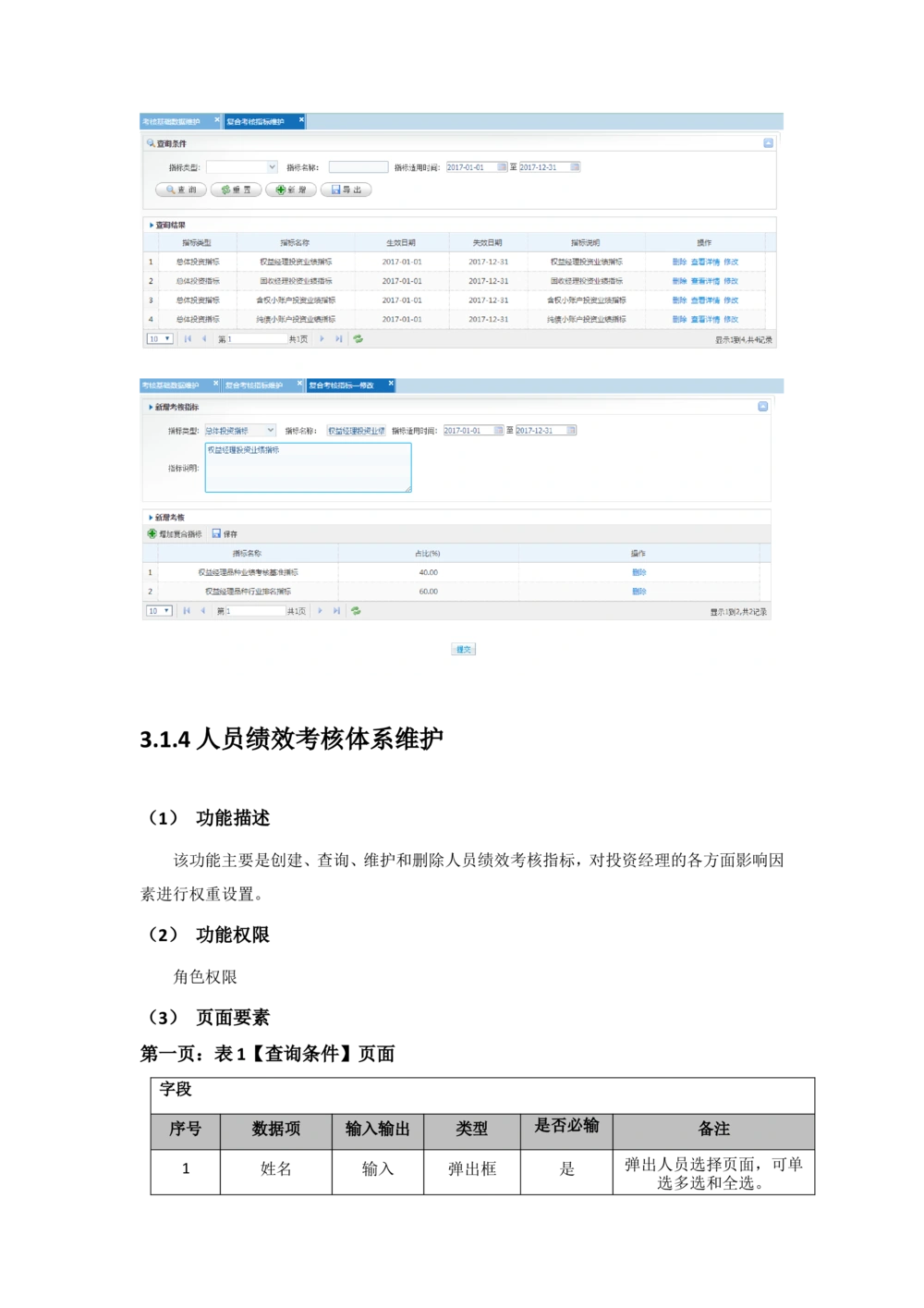The height and width of the screenshot is (1308, 924).
Task: Refresh the 查询结果 table
Action: click(x=358, y=339)
